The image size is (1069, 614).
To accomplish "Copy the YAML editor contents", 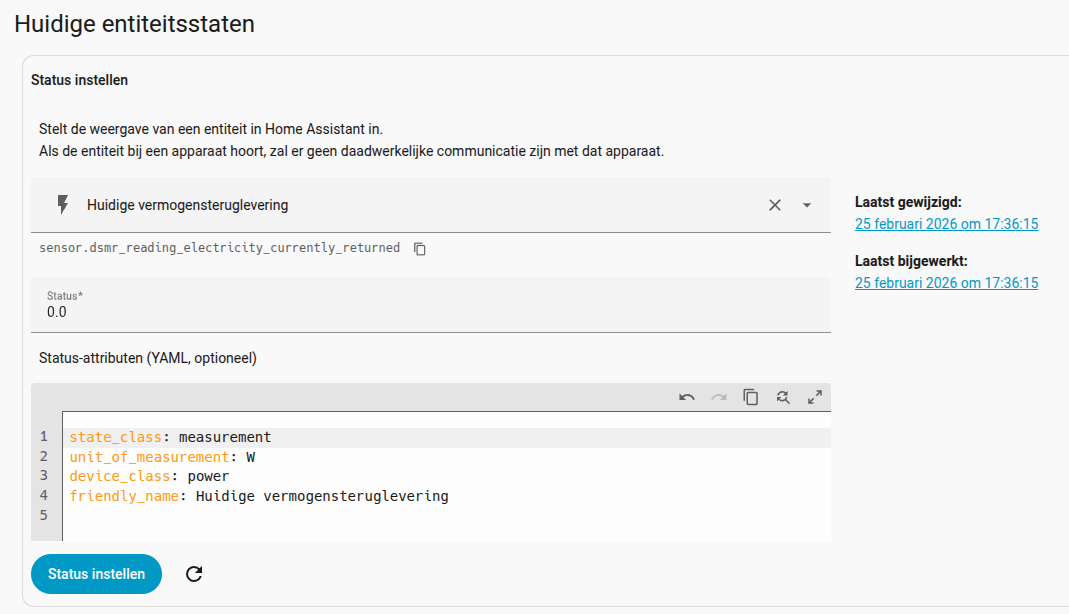I will 751,397.
